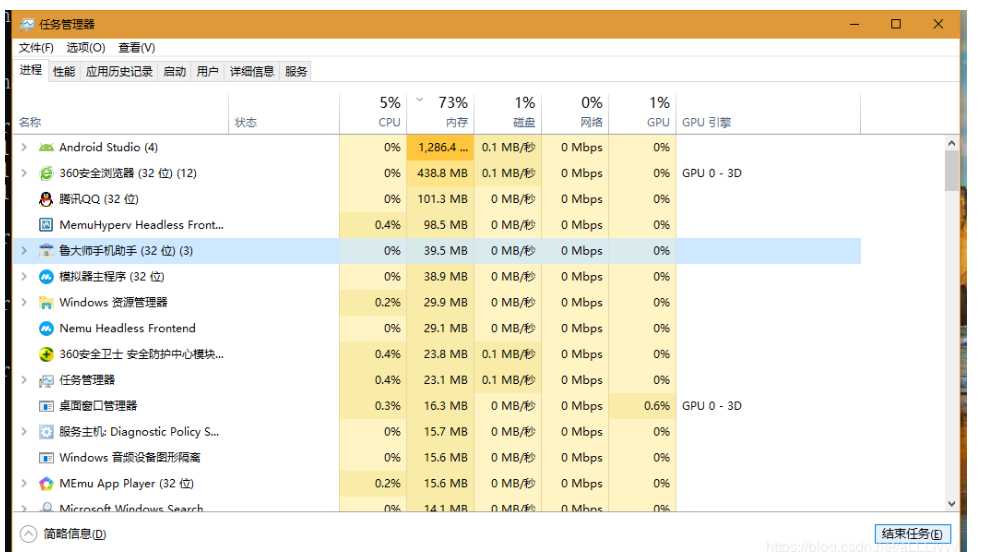Expand the 服务主机: Diagnostic Policy group
The width and height of the screenshot is (984, 552).
point(24,431)
